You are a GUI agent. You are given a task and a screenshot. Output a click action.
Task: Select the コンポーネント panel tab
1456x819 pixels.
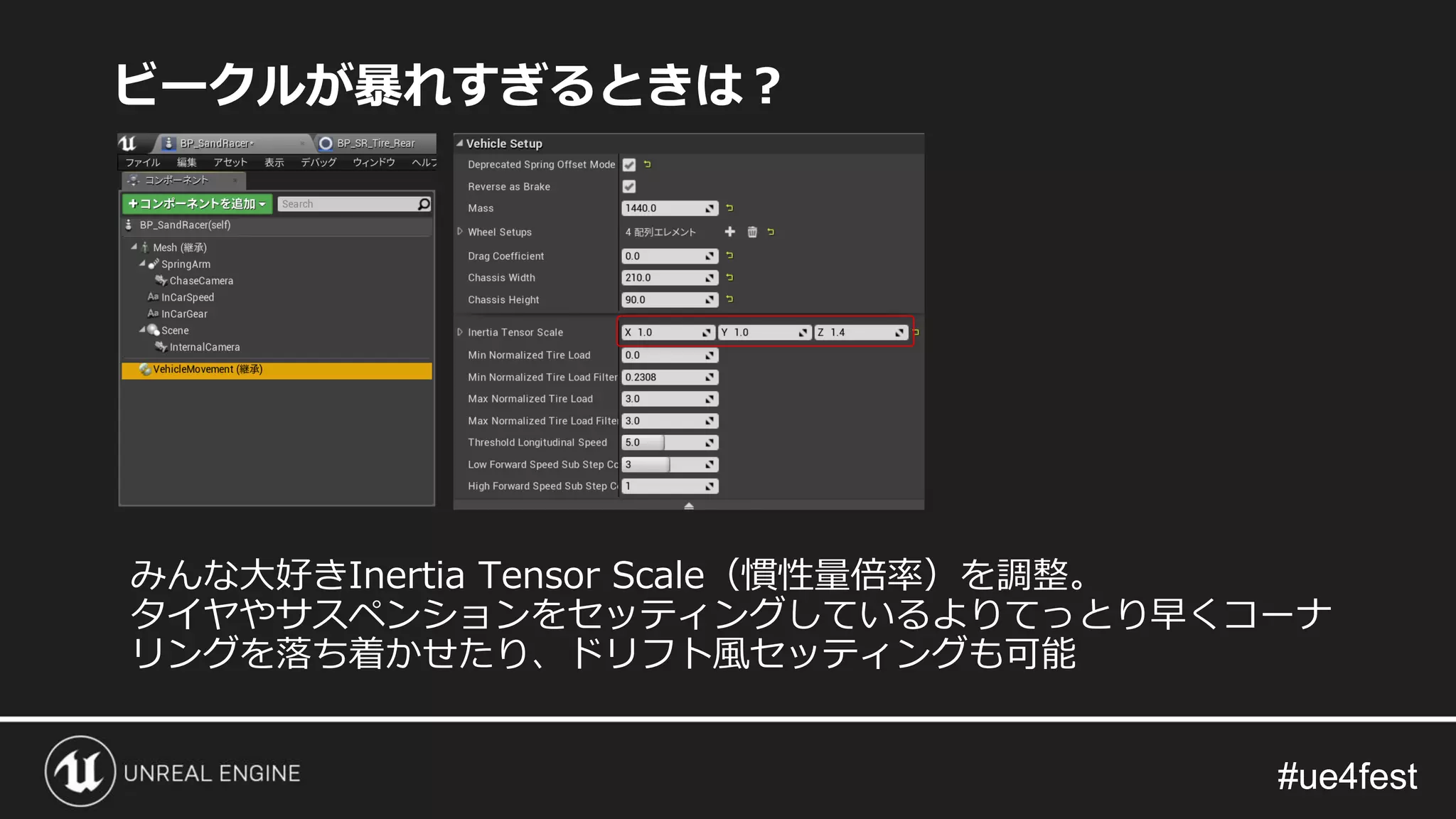[183, 181]
